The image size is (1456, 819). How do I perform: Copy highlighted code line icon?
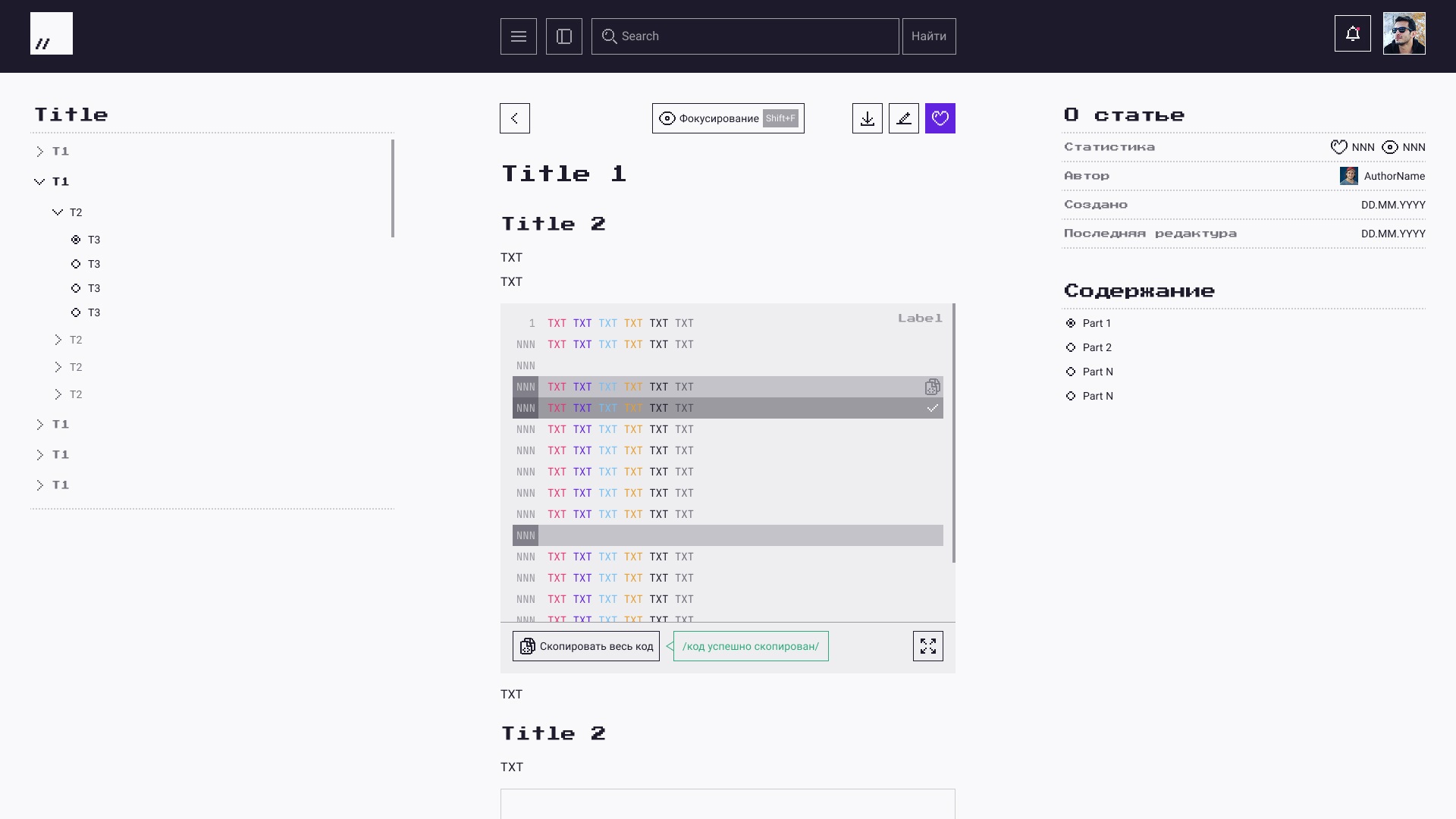(x=933, y=387)
